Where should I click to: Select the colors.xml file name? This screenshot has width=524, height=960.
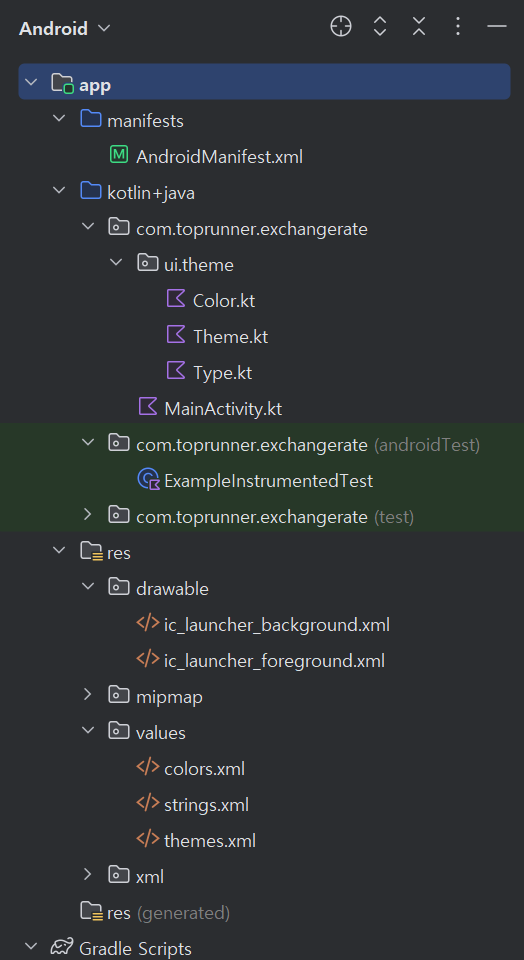(x=204, y=769)
